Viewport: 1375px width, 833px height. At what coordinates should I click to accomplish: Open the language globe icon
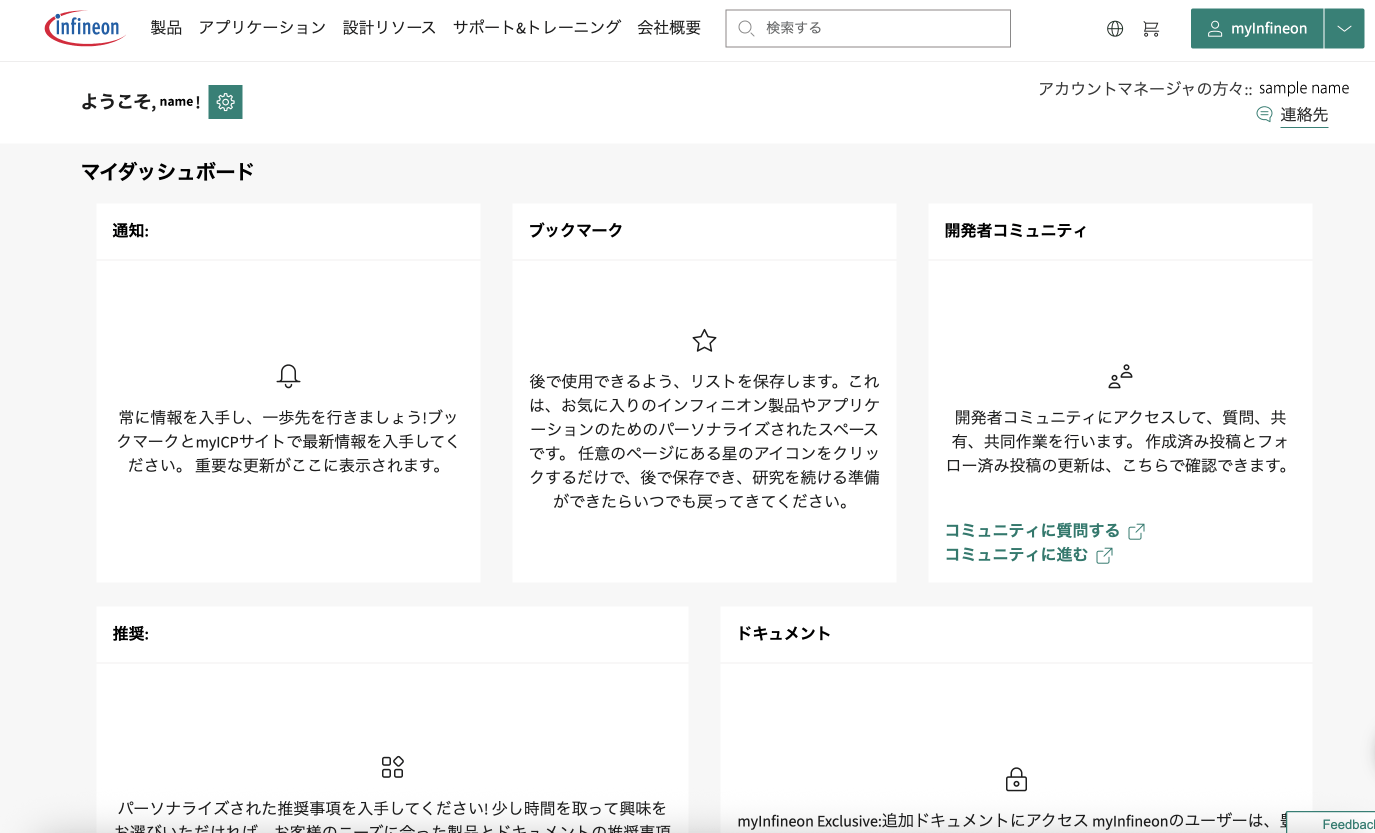1115,29
